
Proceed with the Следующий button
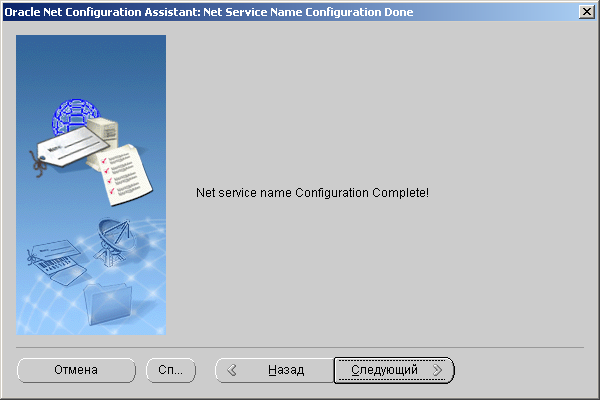[x=394, y=370]
